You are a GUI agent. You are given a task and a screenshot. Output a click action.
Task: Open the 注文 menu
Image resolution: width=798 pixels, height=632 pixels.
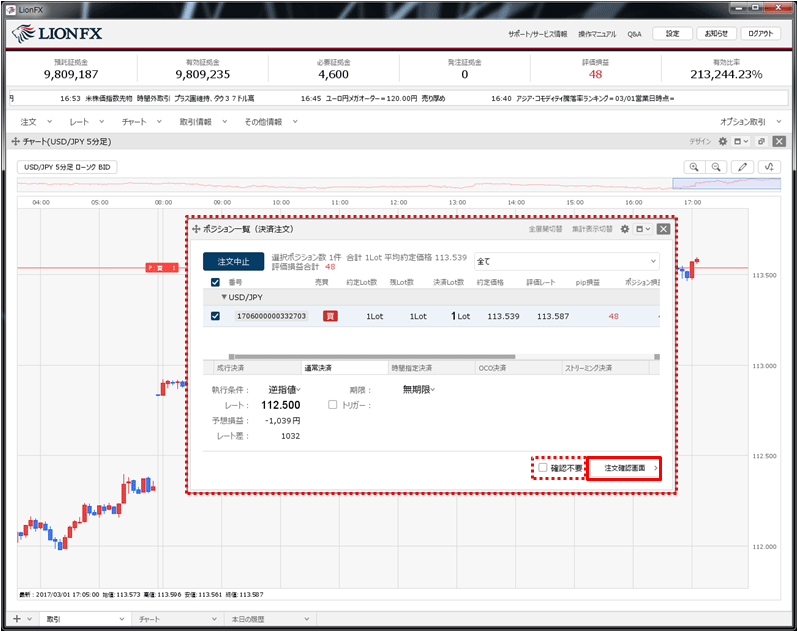36,122
